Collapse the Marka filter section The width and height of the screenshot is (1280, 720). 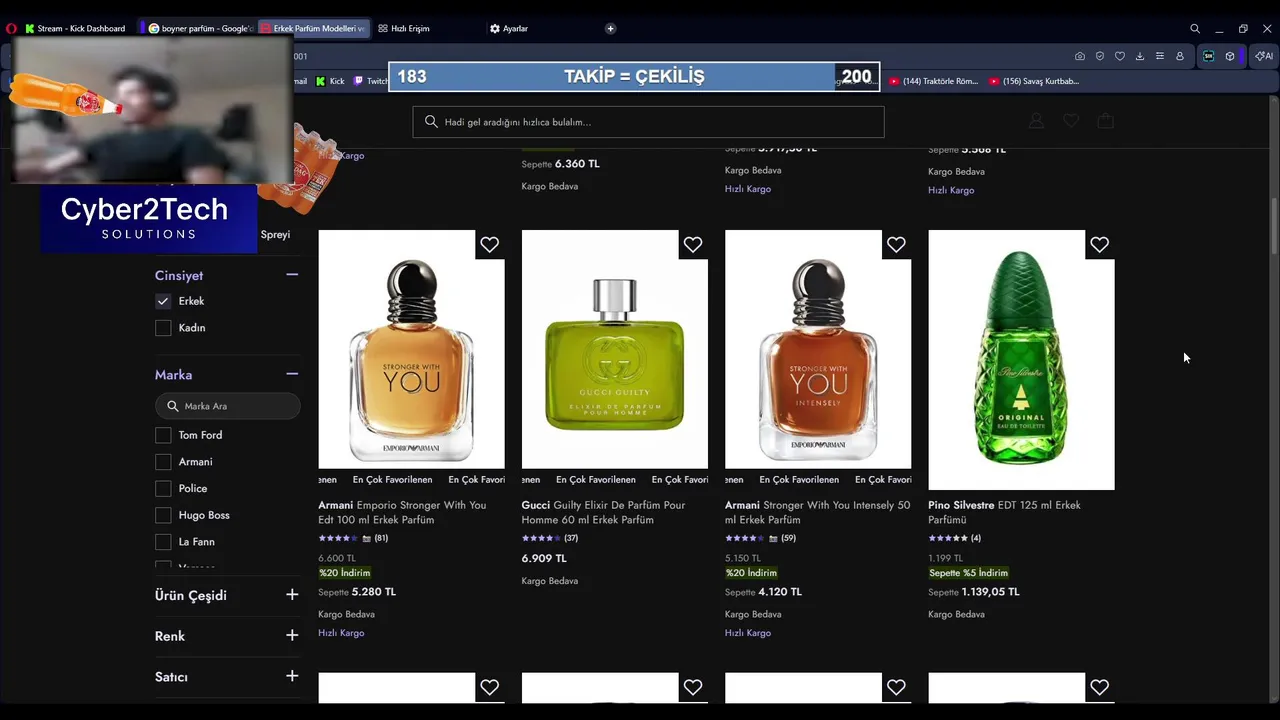pyautogui.click(x=292, y=374)
